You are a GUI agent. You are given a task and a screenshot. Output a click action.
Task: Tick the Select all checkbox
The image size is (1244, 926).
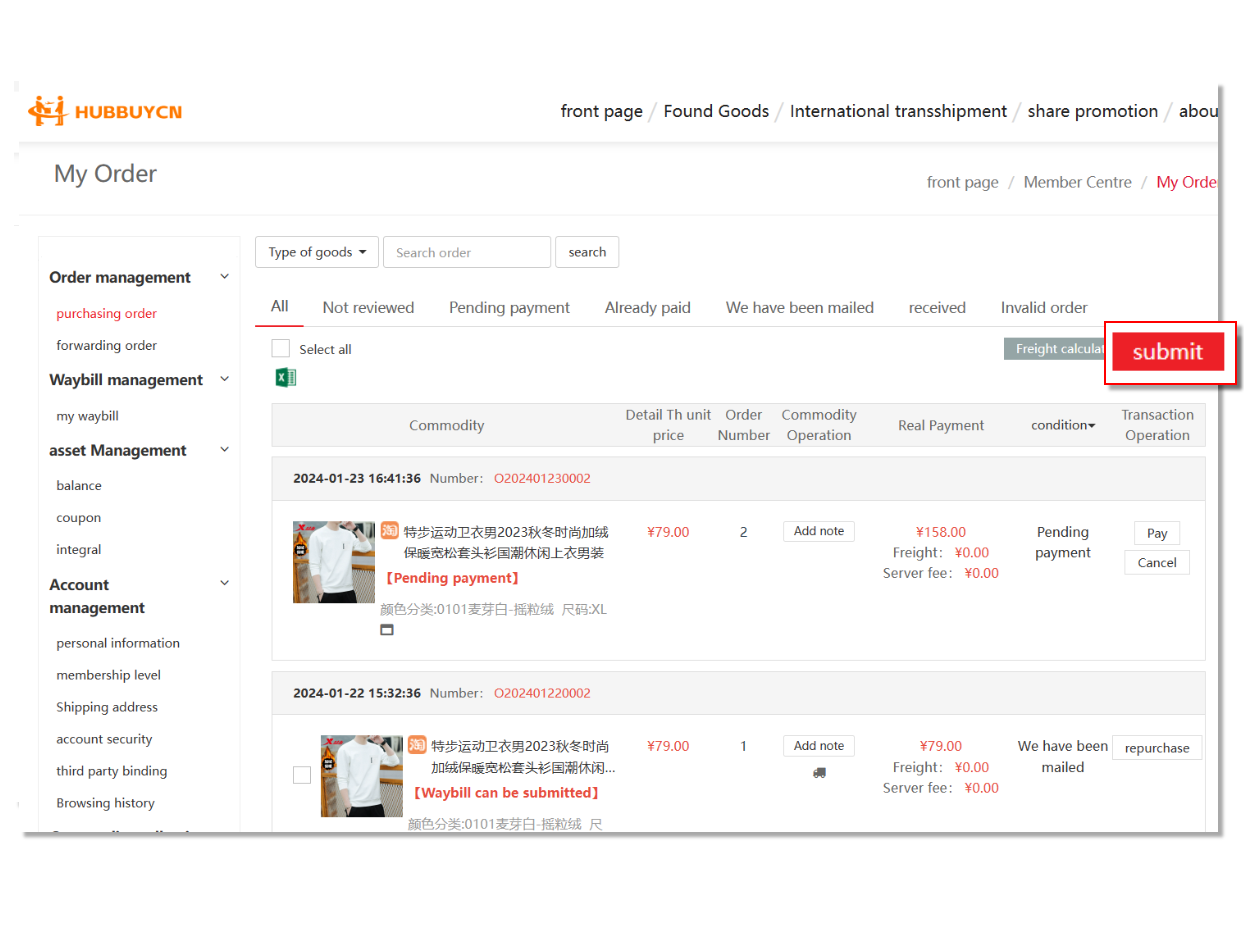pos(281,349)
